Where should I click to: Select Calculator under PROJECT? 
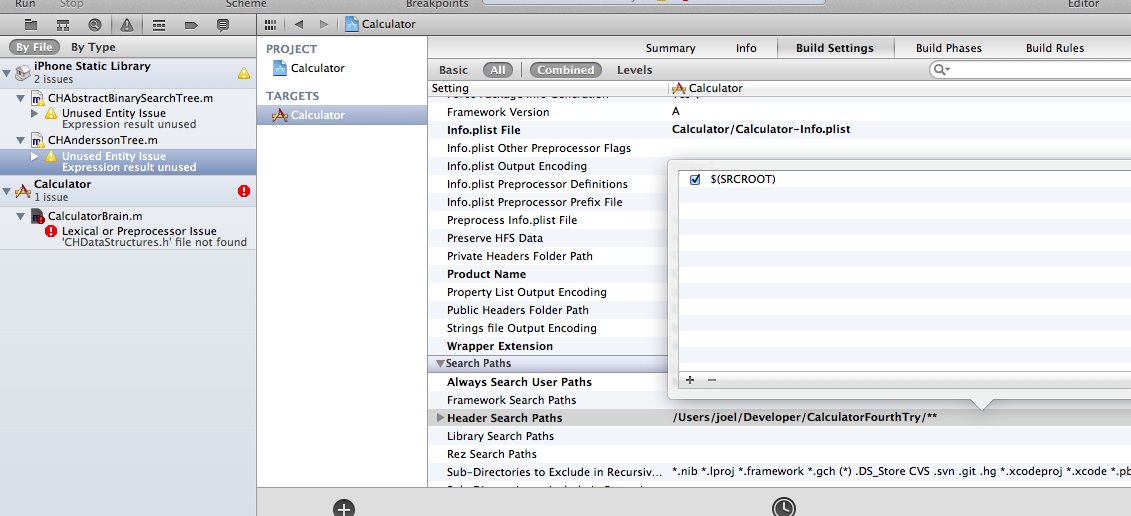pyautogui.click(x=317, y=69)
